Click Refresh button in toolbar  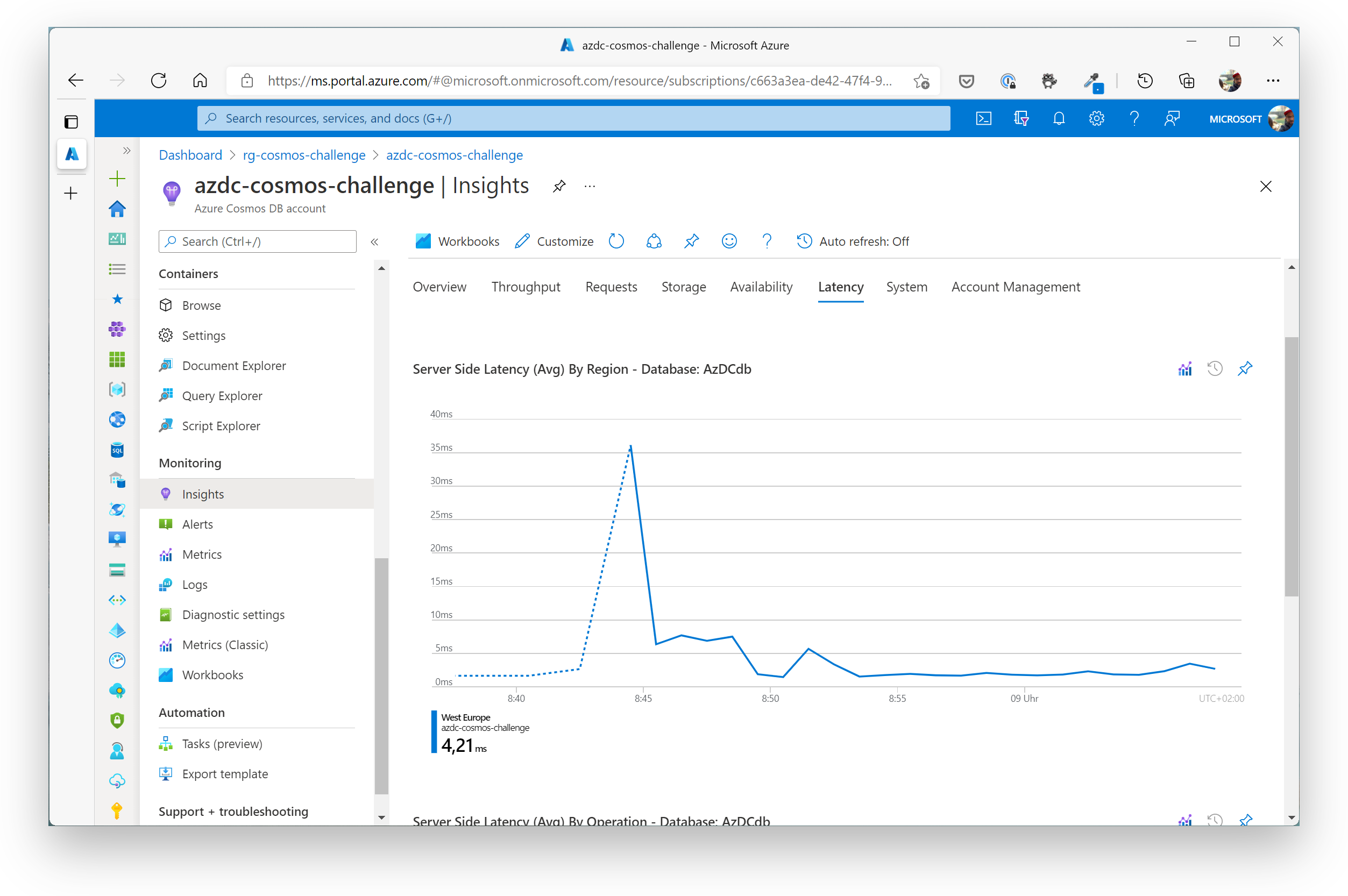click(x=617, y=241)
